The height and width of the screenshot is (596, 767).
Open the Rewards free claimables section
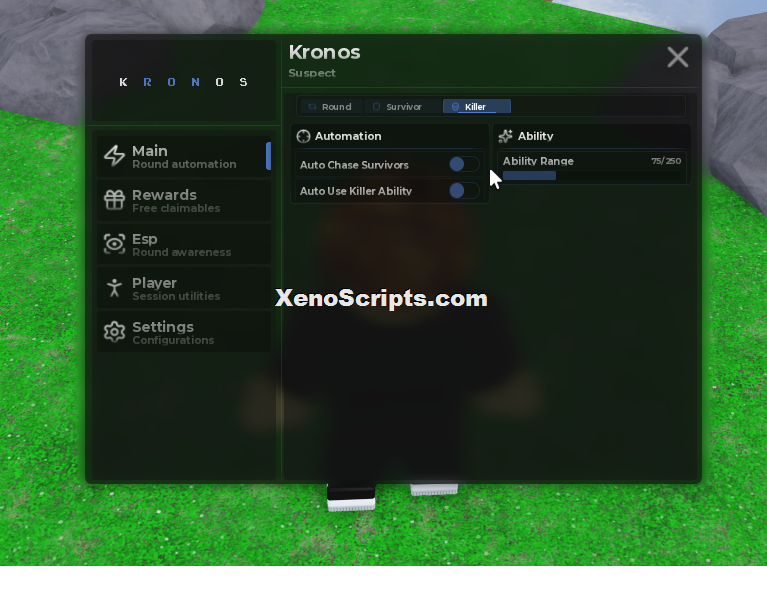pos(184,201)
